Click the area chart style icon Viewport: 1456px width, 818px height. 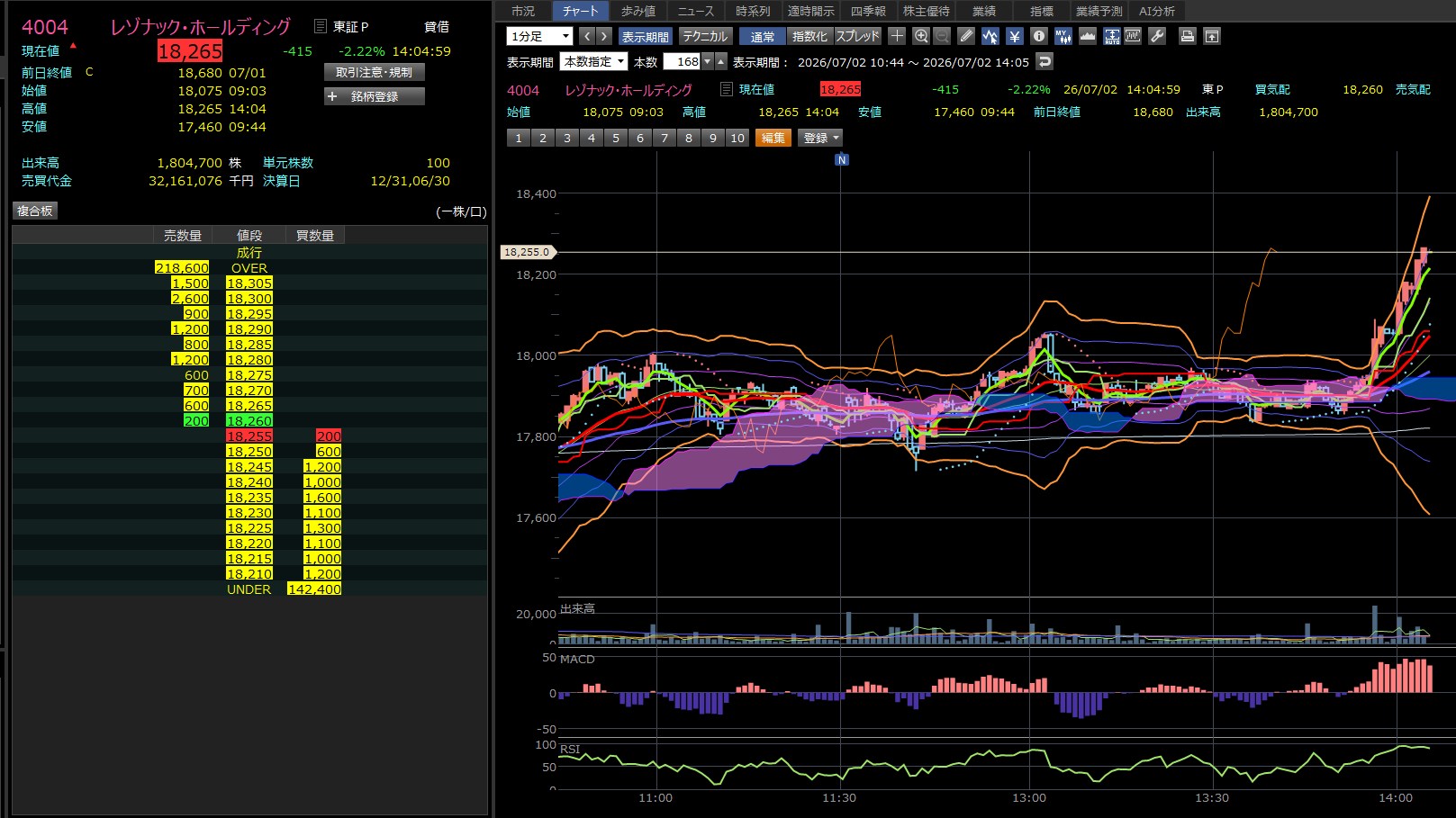pyautogui.click(x=1088, y=36)
